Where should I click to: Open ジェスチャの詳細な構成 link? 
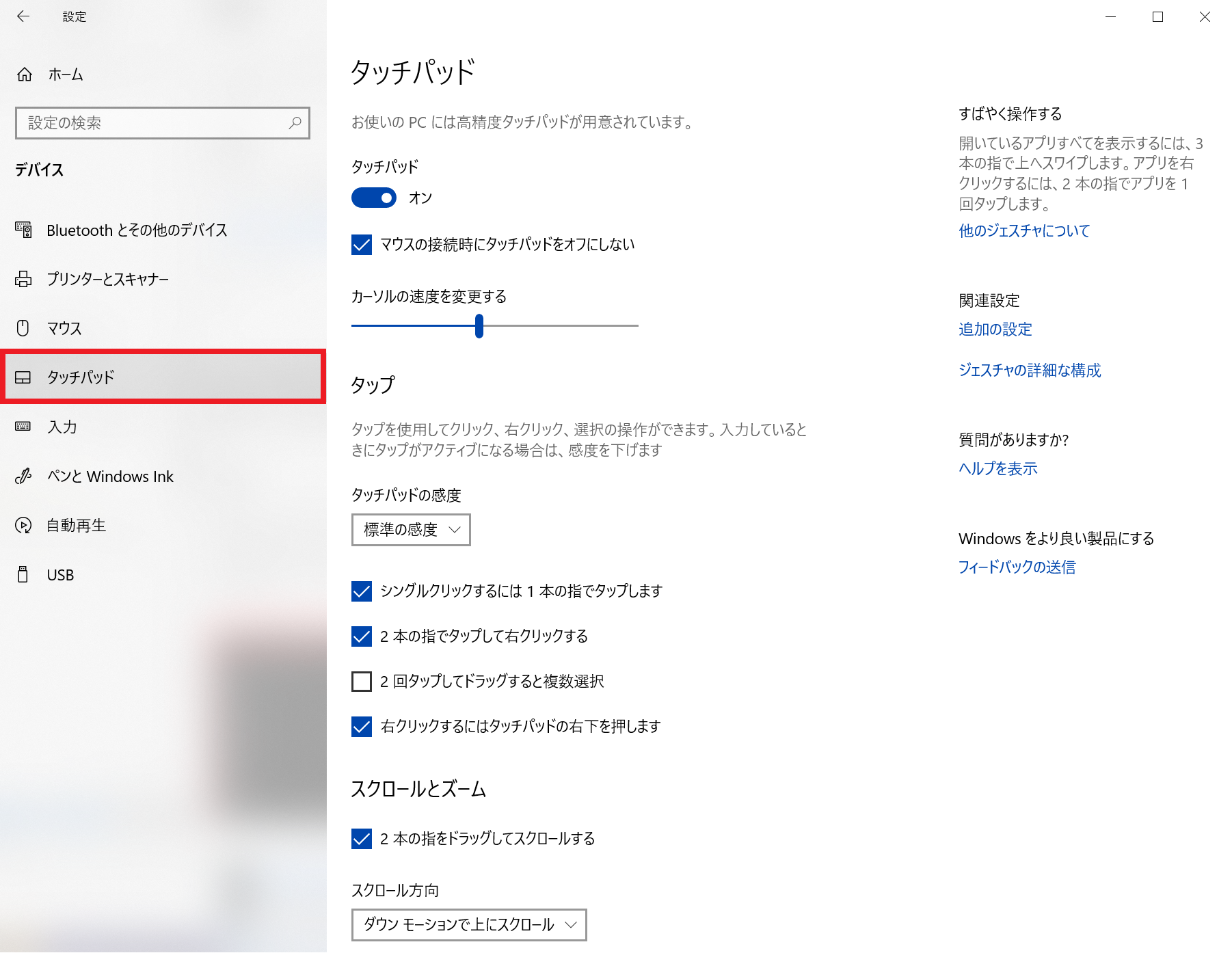1030,371
